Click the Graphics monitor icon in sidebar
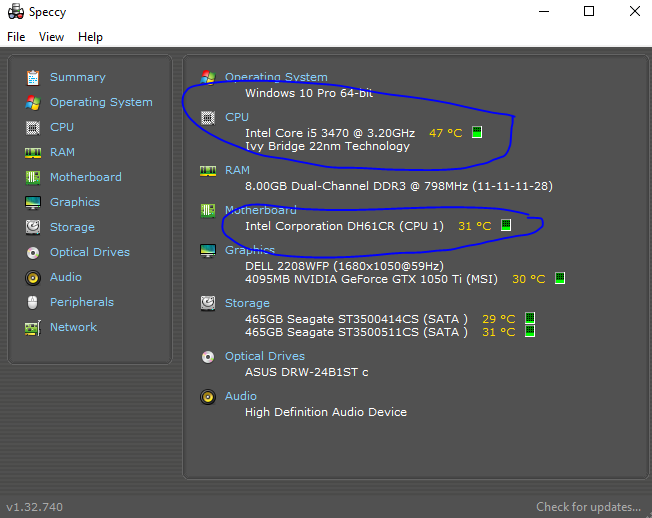The image size is (652, 518). [33, 202]
